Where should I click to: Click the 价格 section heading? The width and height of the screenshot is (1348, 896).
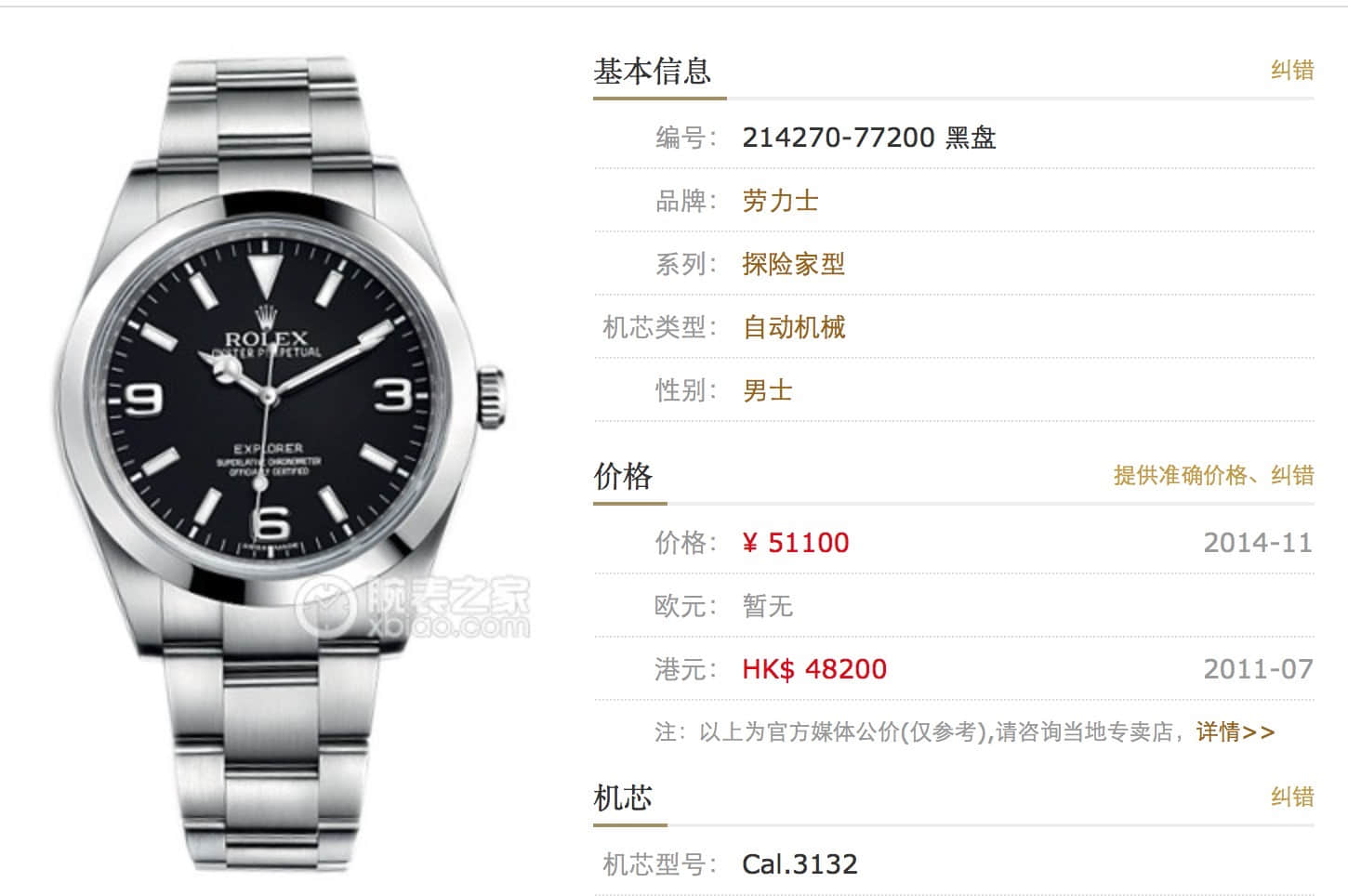623,476
